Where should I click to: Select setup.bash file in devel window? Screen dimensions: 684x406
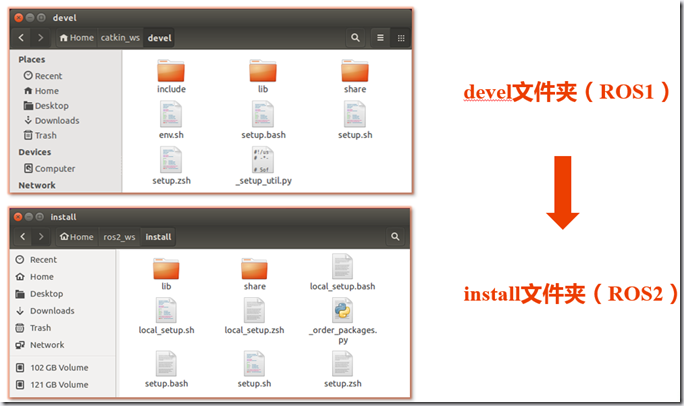click(x=263, y=119)
